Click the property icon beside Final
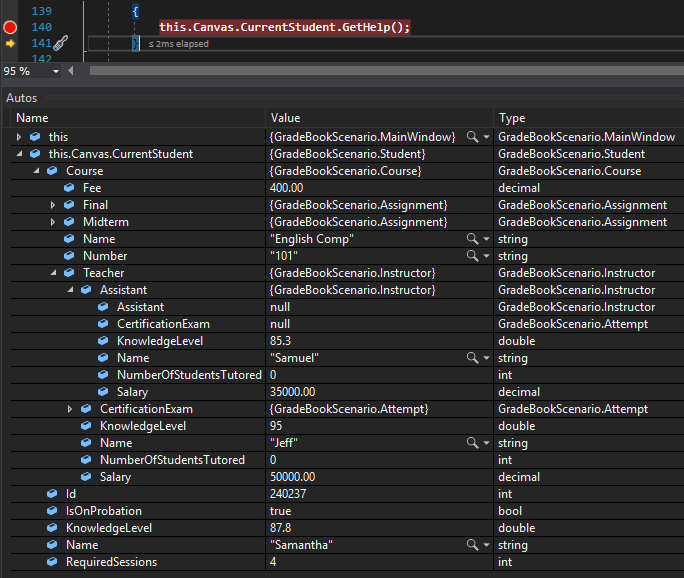This screenshot has width=684, height=578. click(69, 205)
